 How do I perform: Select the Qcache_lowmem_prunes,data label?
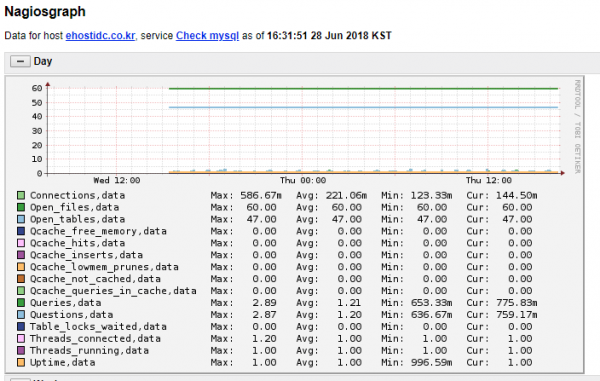104,267
